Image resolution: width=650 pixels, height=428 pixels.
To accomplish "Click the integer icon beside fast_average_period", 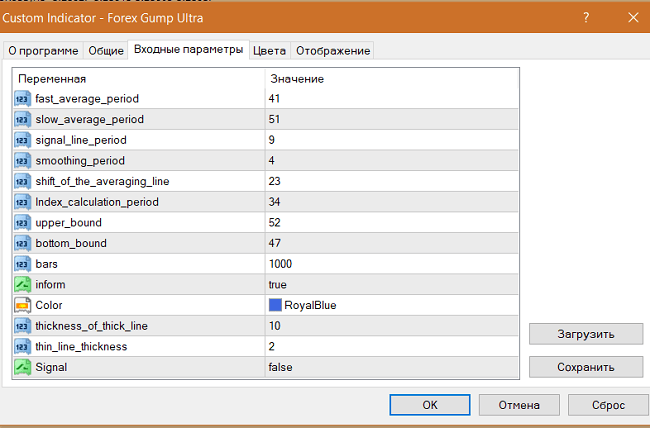I will [x=22, y=99].
